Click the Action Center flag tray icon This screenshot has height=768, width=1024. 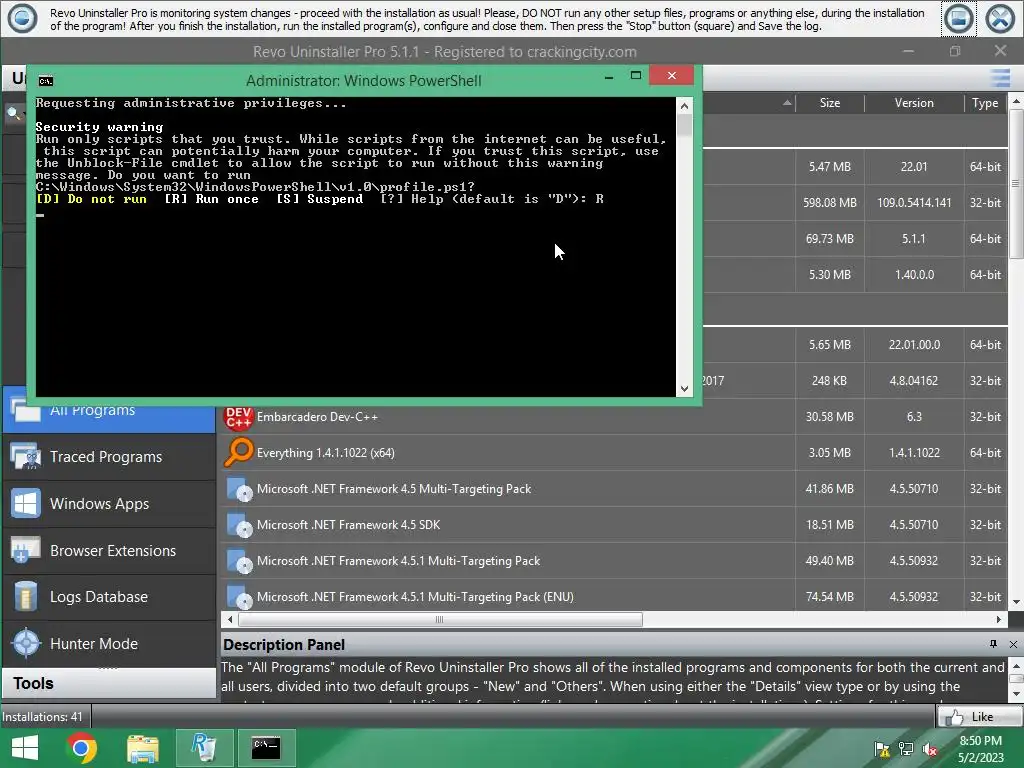[x=882, y=750]
